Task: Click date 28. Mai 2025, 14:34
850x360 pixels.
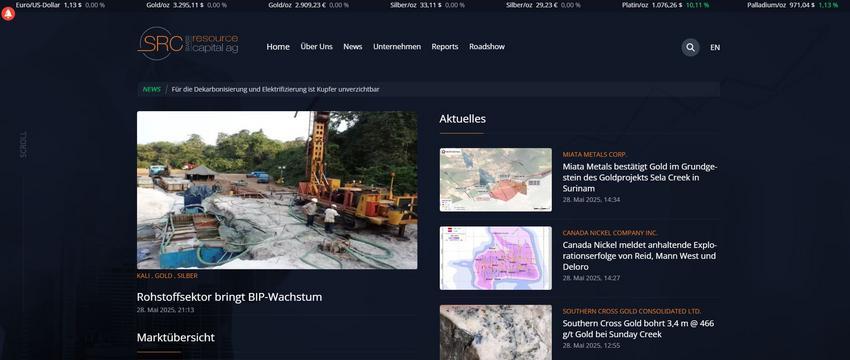Action: pyautogui.click(x=591, y=200)
